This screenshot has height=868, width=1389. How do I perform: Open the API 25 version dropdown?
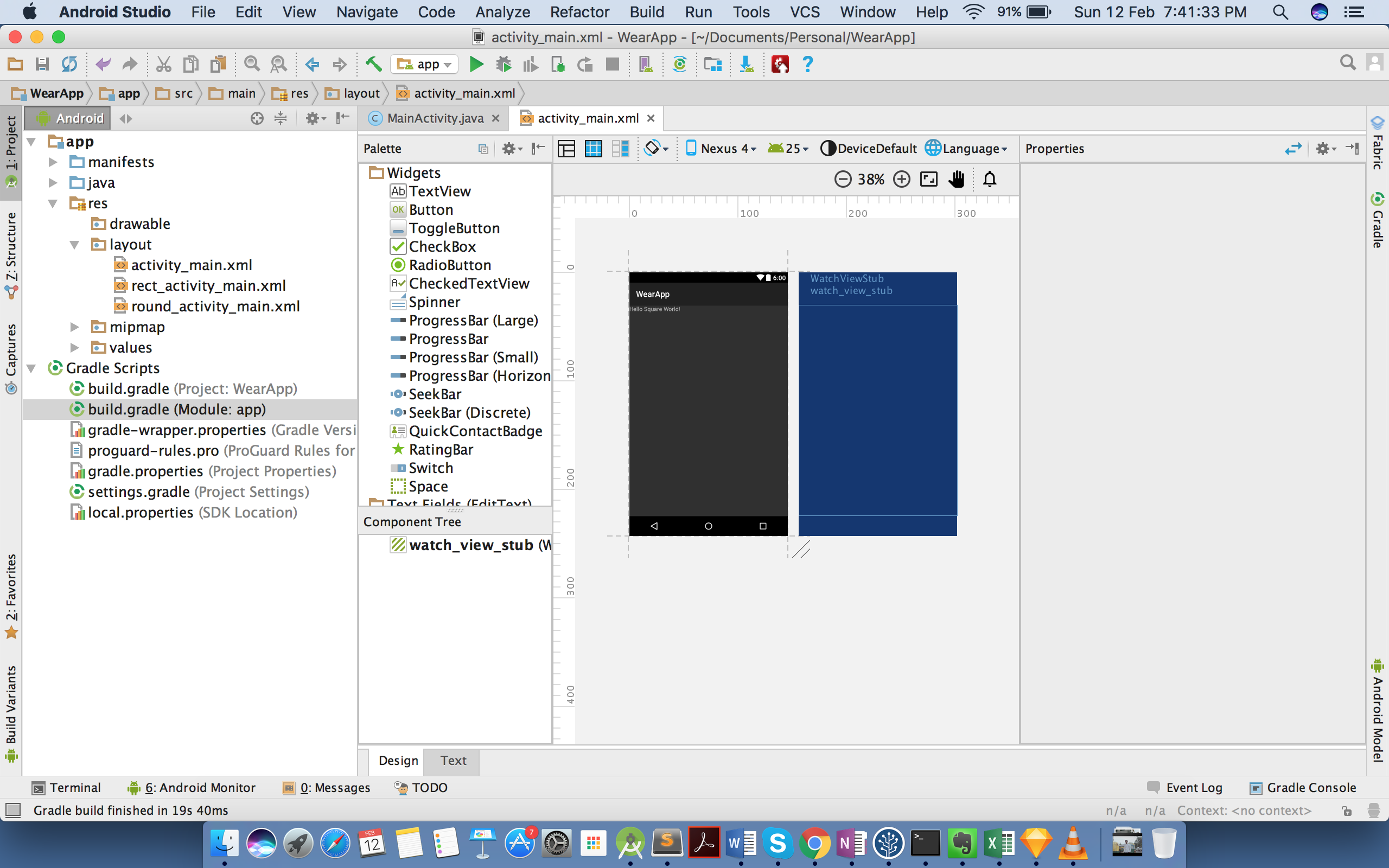[788, 149]
